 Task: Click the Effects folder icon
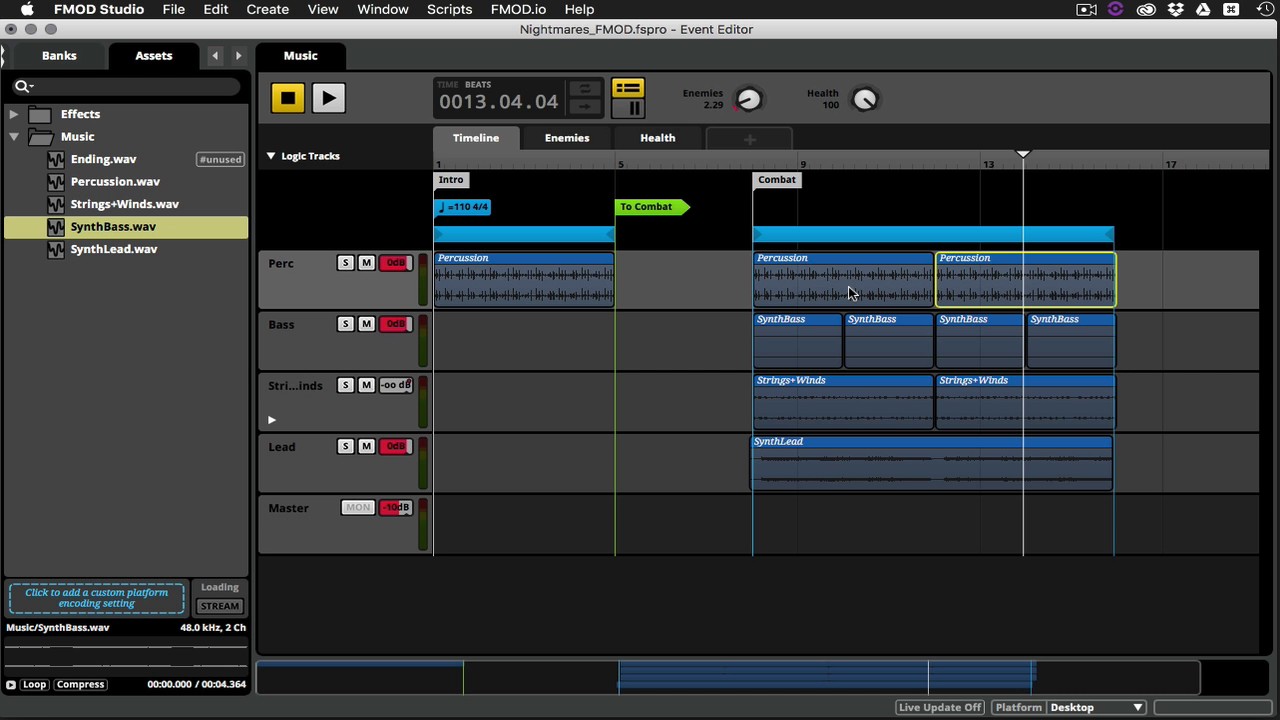(40, 114)
